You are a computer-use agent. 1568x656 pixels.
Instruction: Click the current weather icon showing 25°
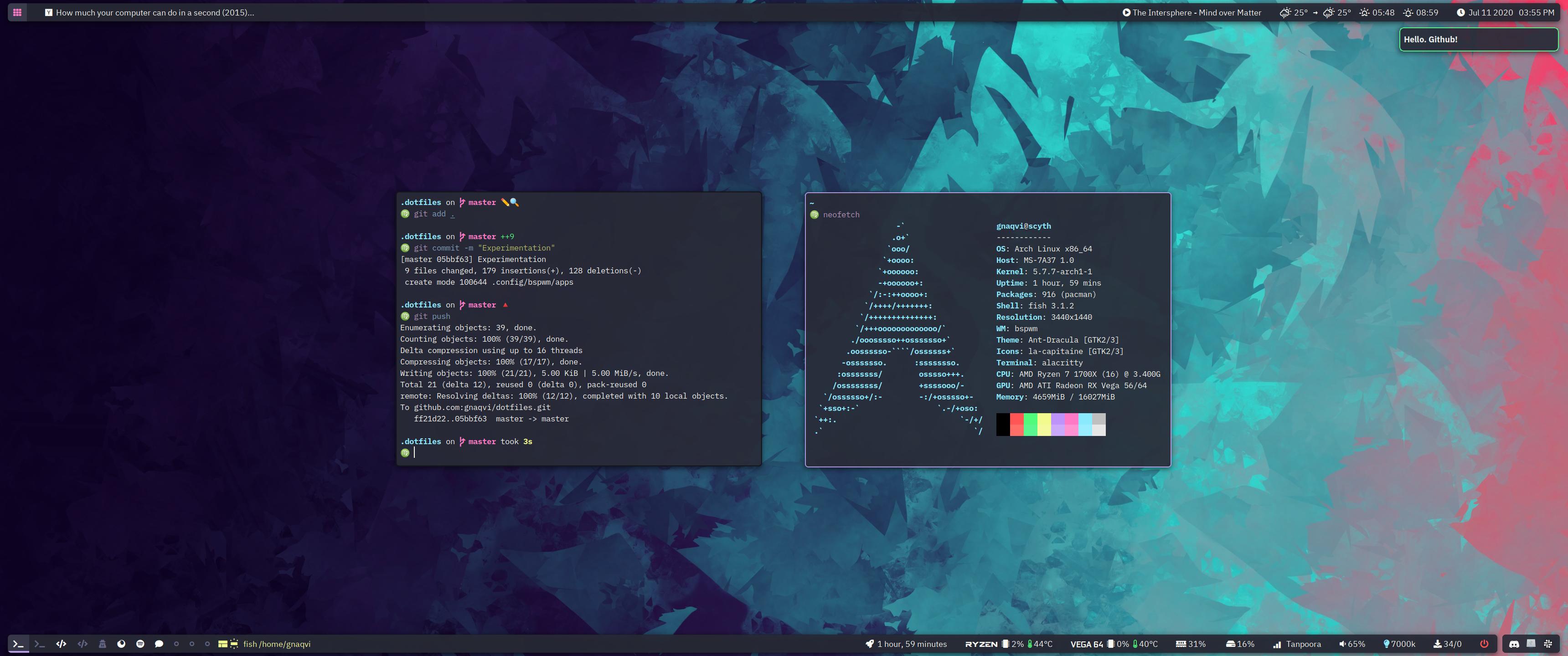point(1285,12)
